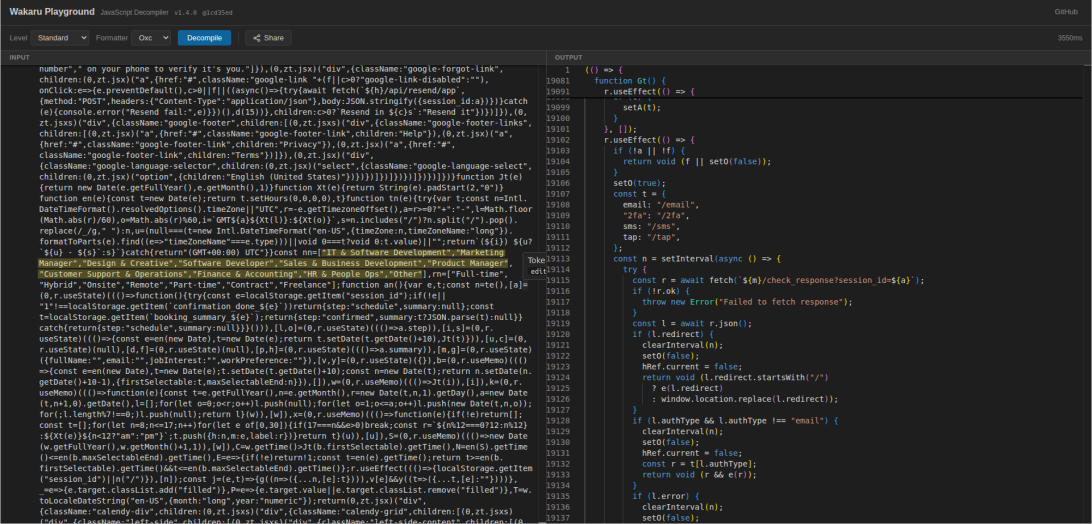Screen dimensions: 1092x524
Task: Click the Share button
Action: 268,38
